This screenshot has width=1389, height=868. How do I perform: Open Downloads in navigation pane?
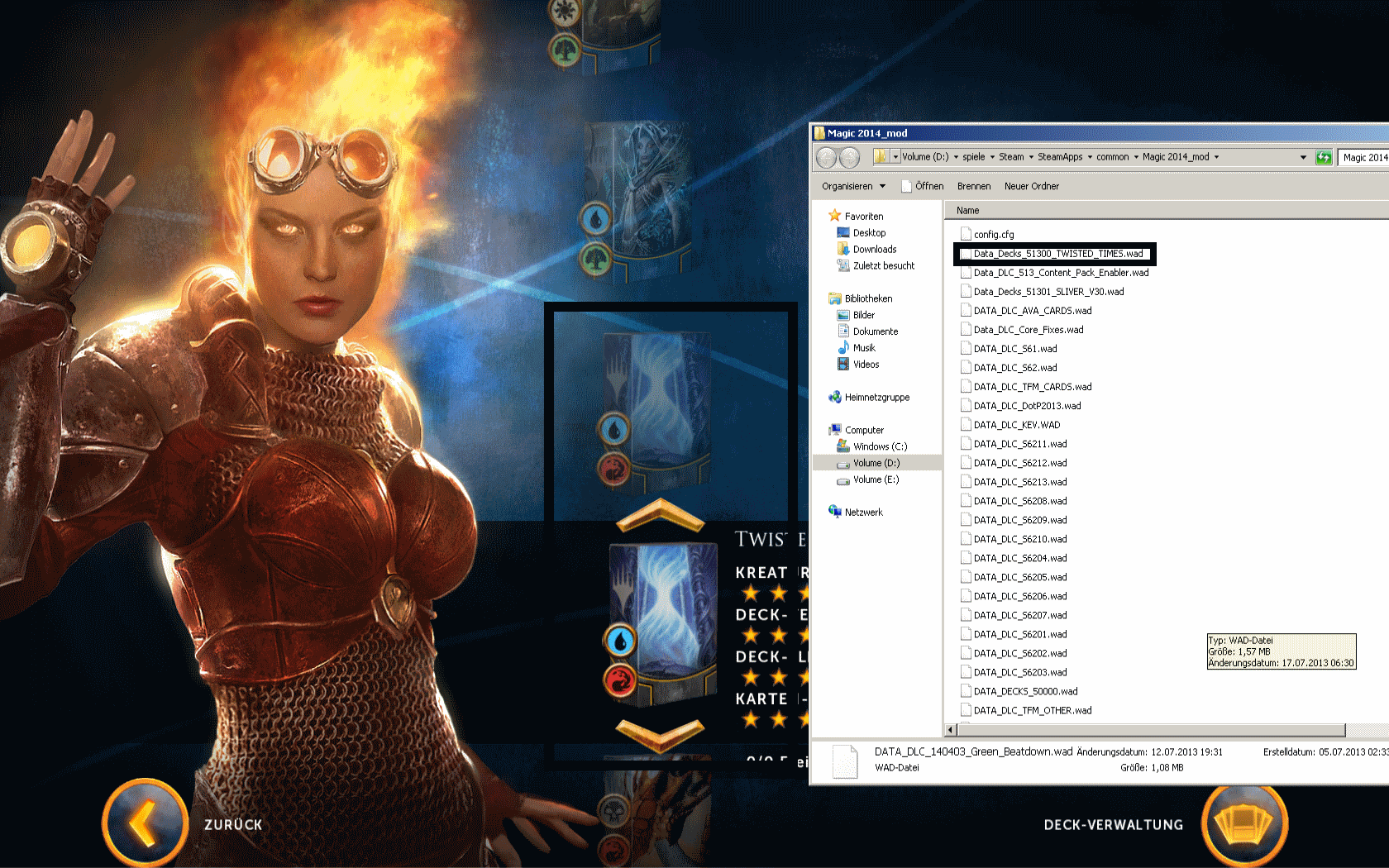click(x=866, y=250)
